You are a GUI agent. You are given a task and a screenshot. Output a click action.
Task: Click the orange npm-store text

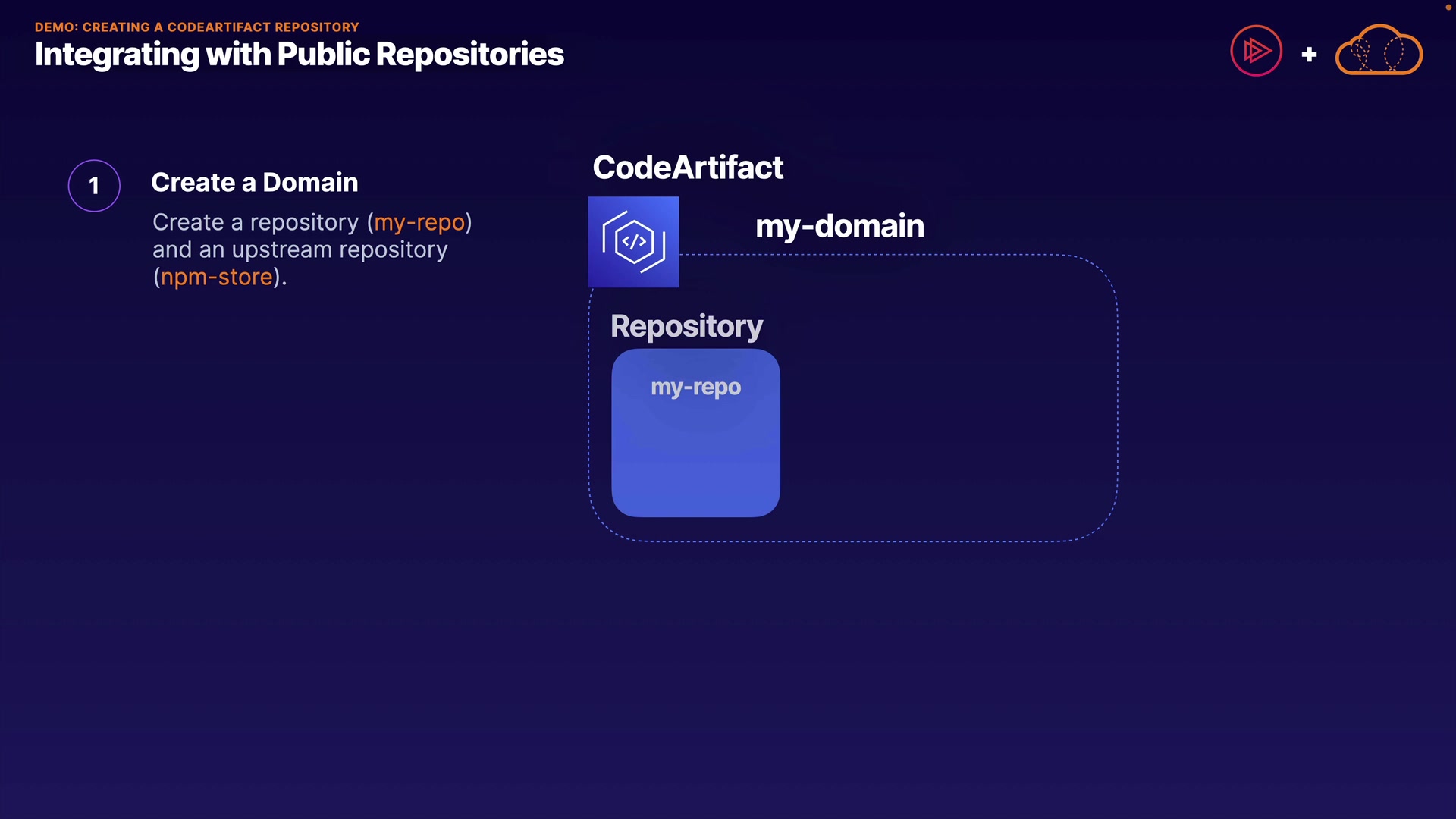click(x=217, y=277)
